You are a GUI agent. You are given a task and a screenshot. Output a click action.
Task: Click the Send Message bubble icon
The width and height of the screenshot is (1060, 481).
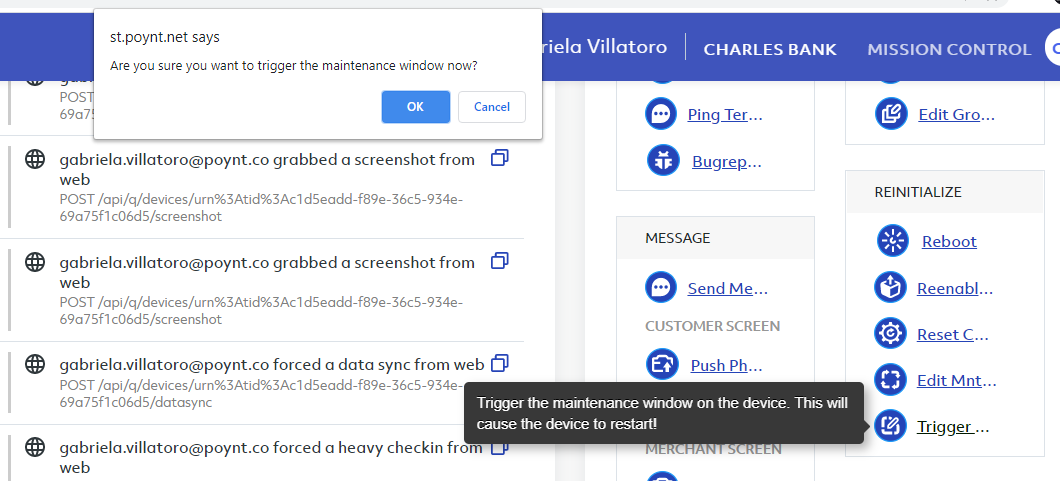point(661,288)
